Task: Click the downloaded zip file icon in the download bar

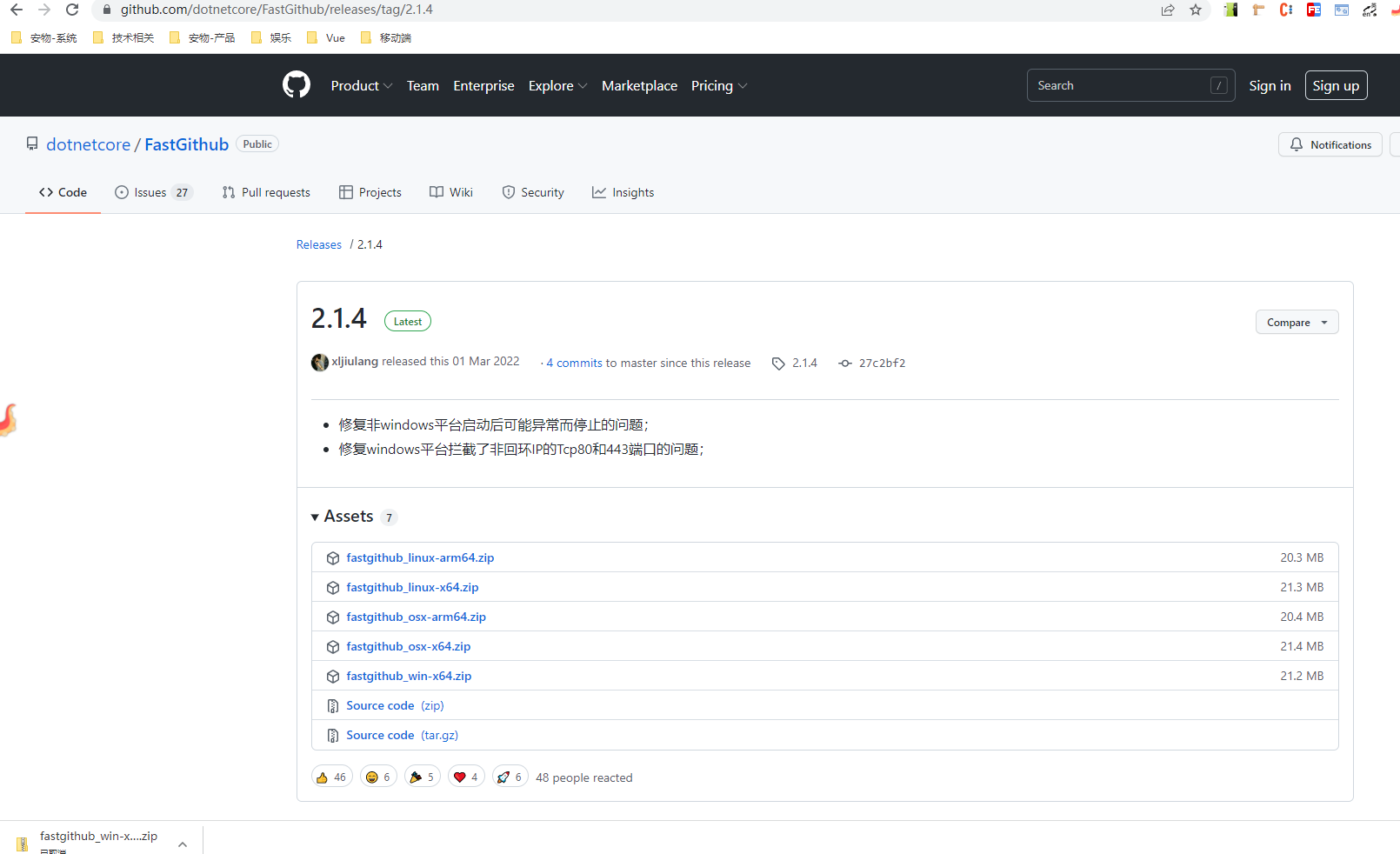Action: (23, 844)
